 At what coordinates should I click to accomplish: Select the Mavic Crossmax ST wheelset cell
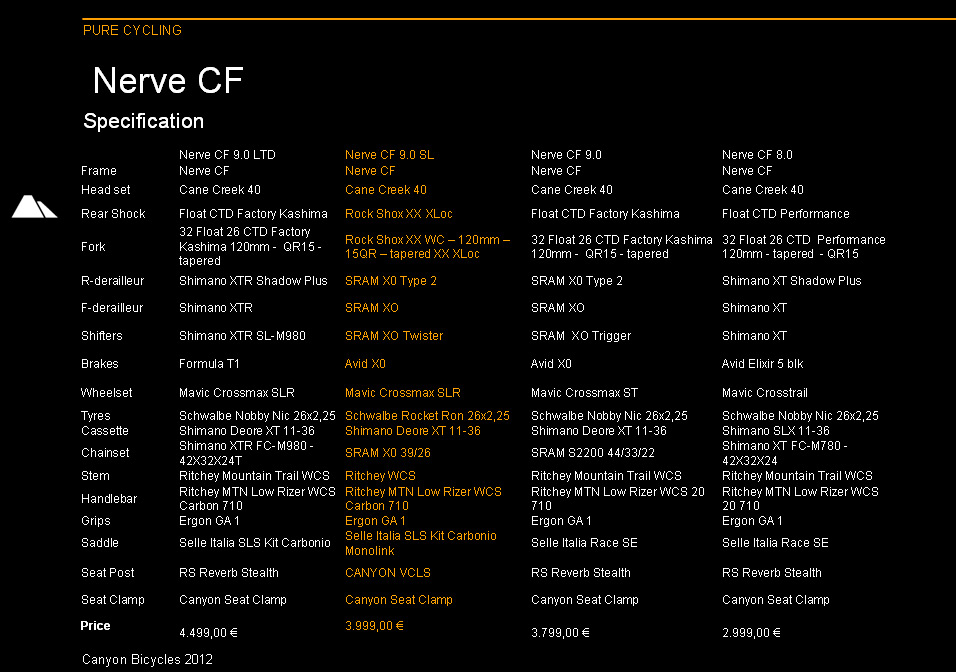584,393
